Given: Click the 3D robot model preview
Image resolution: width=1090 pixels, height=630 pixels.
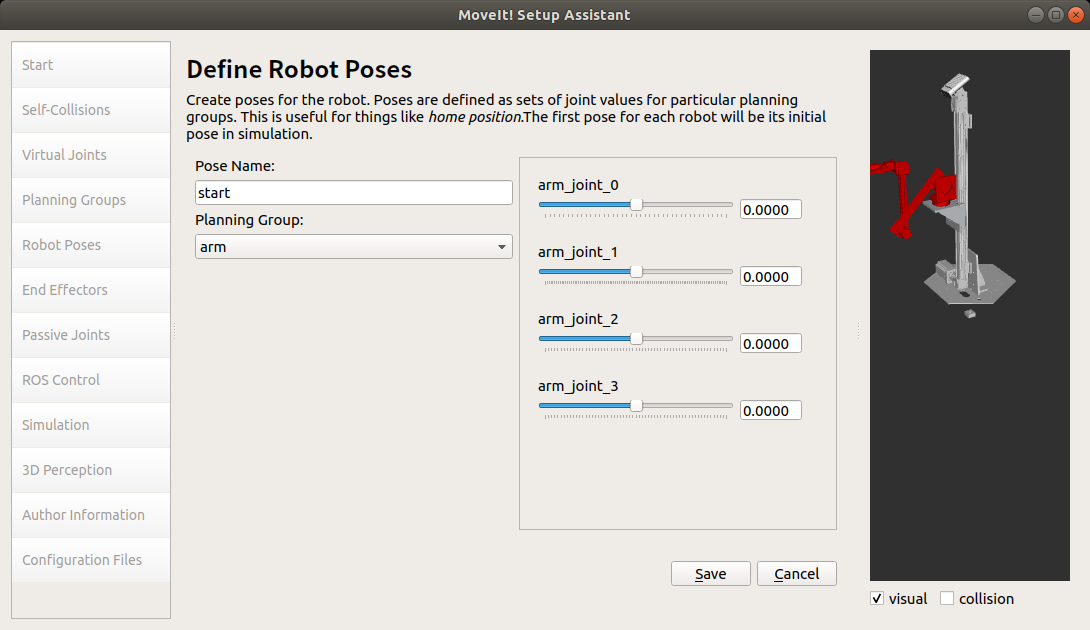Looking at the screenshot, I should (970, 315).
